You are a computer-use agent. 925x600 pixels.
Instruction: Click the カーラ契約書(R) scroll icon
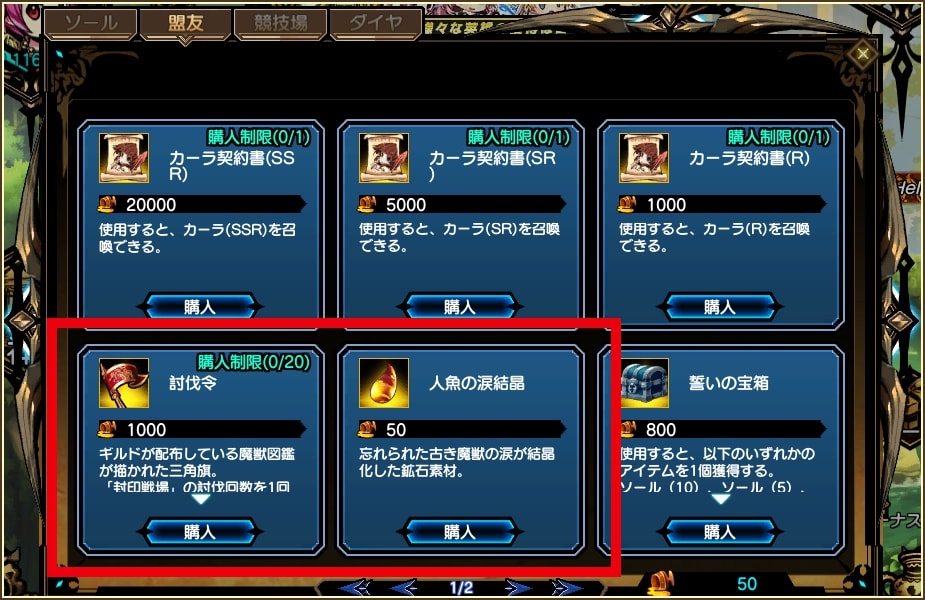click(644, 158)
